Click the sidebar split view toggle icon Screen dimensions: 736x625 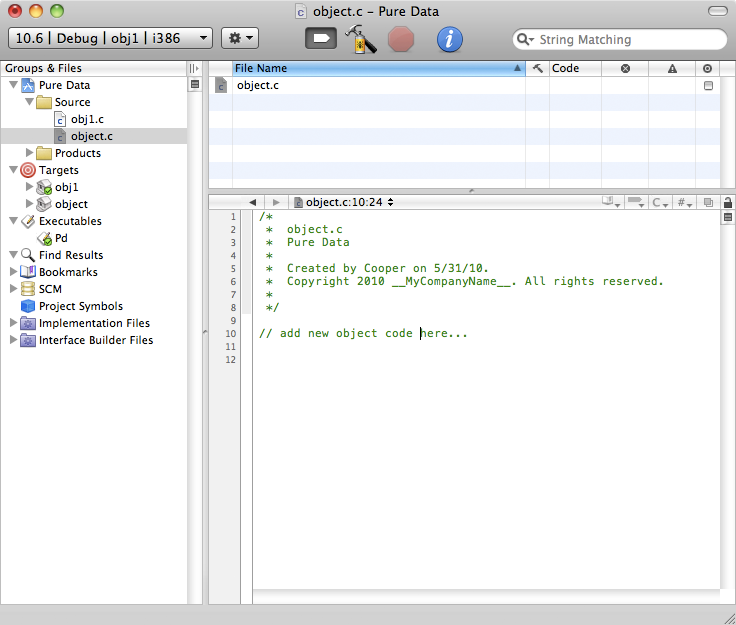194,69
